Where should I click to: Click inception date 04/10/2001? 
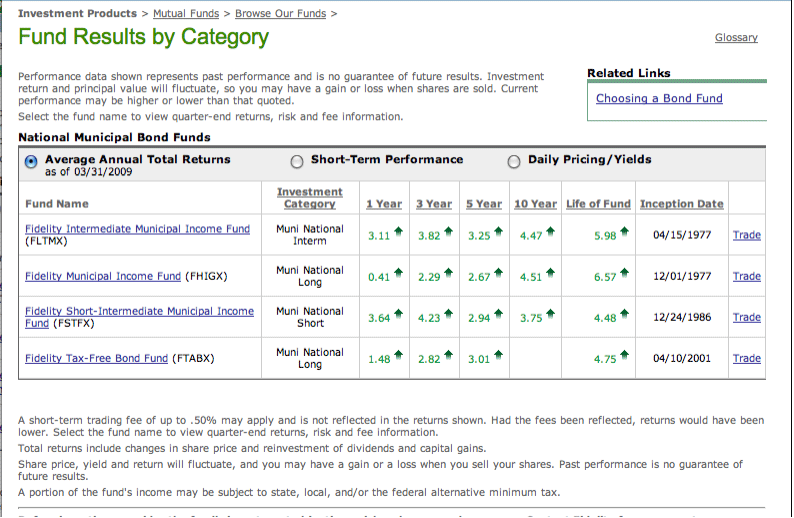682,358
